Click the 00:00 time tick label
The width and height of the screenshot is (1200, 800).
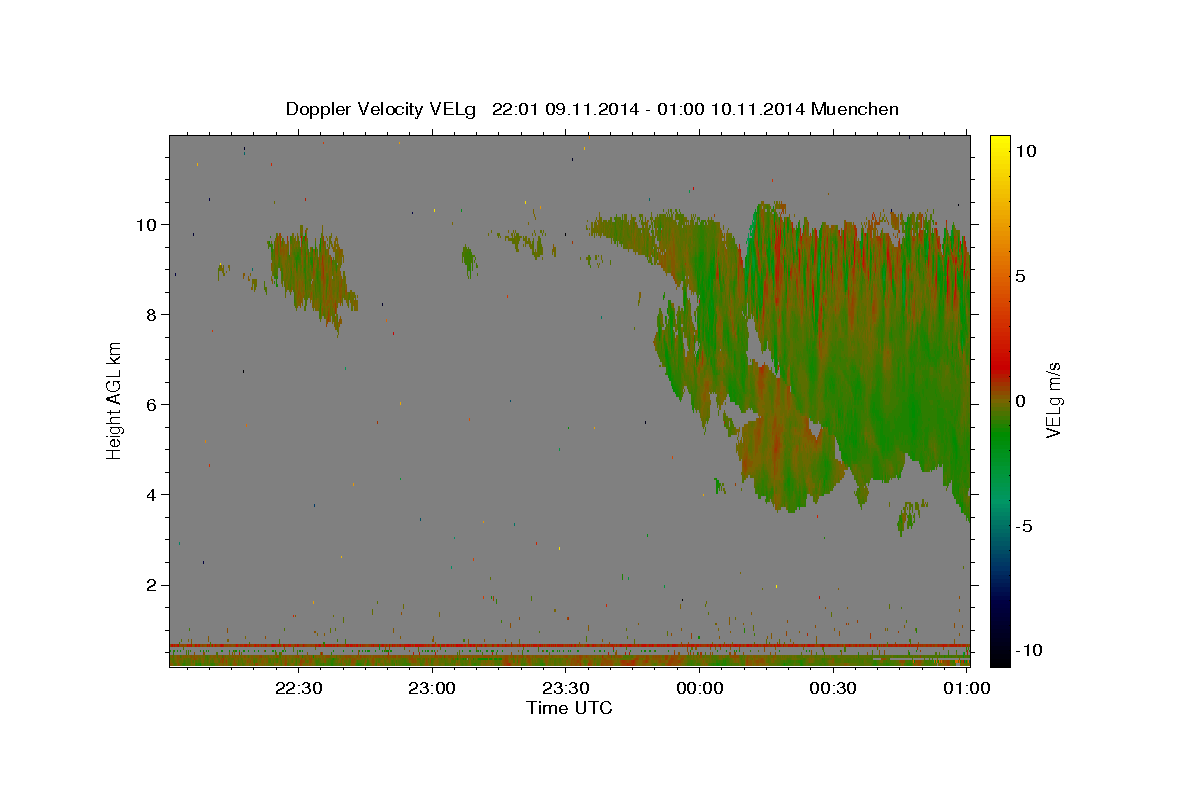click(700, 688)
